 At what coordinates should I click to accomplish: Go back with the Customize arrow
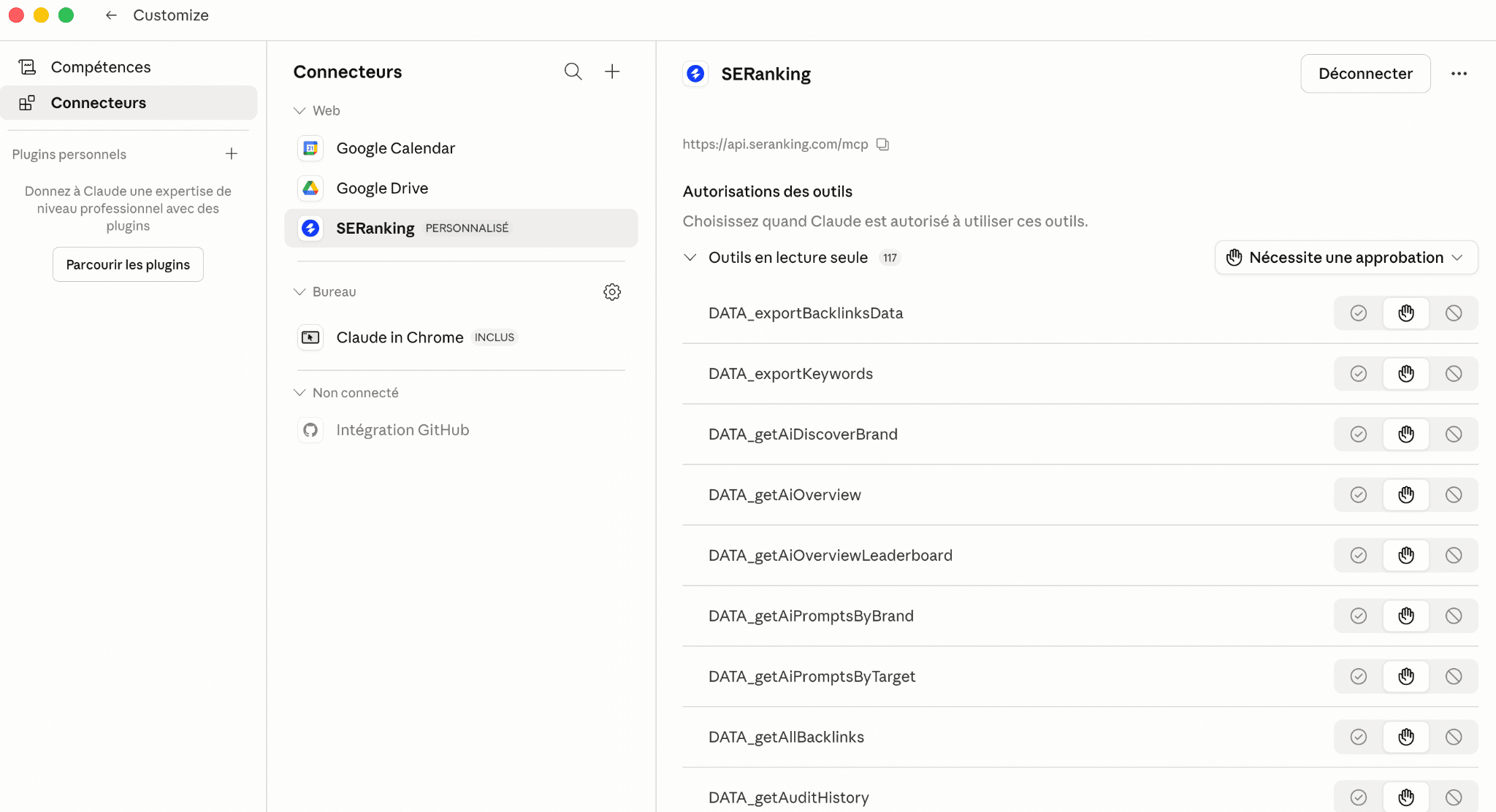click(111, 15)
